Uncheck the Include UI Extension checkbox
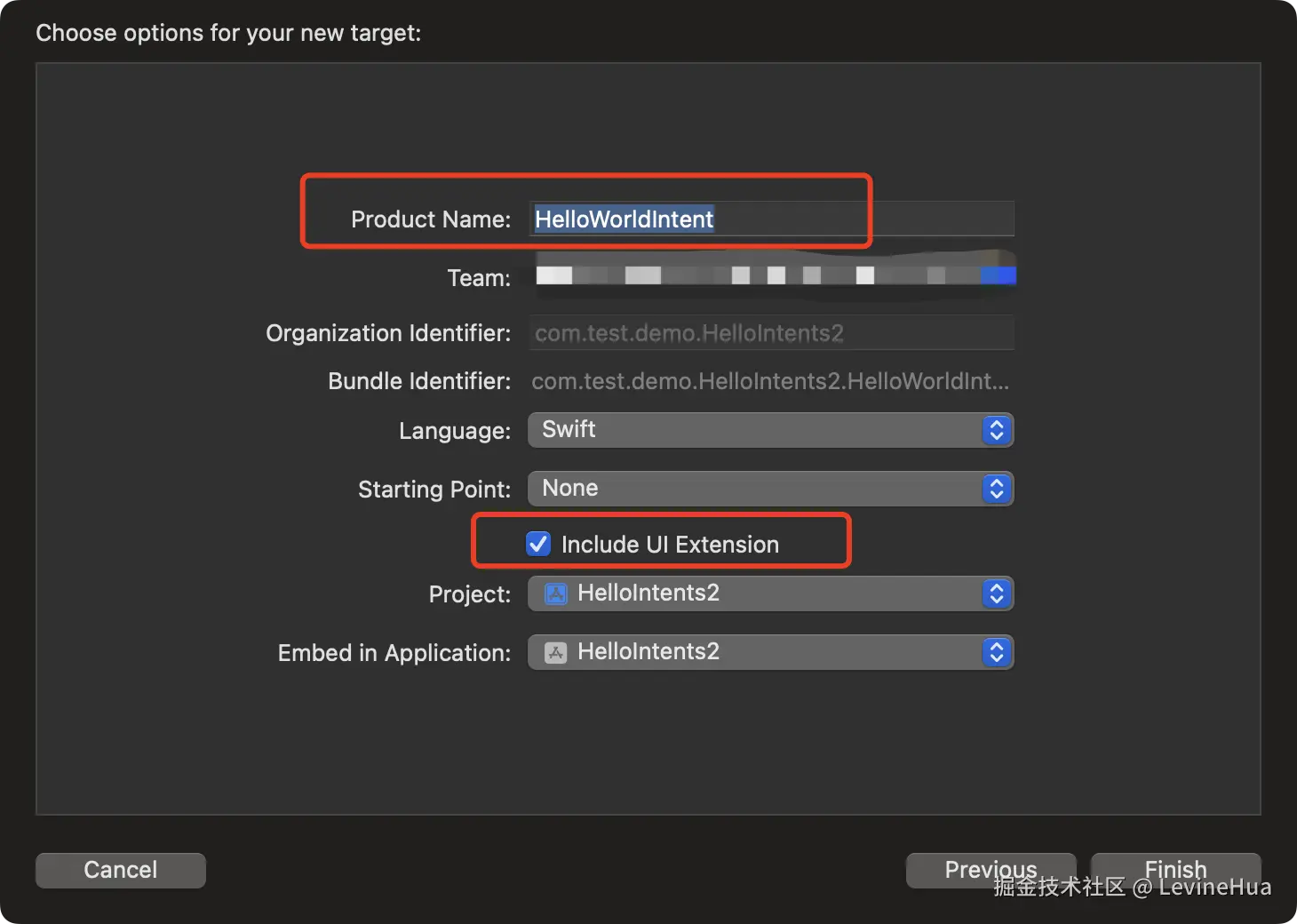Image resolution: width=1297 pixels, height=924 pixels. (538, 544)
